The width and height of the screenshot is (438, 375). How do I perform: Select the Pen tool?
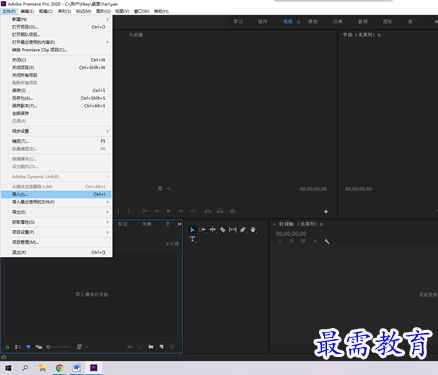coord(243,230)
